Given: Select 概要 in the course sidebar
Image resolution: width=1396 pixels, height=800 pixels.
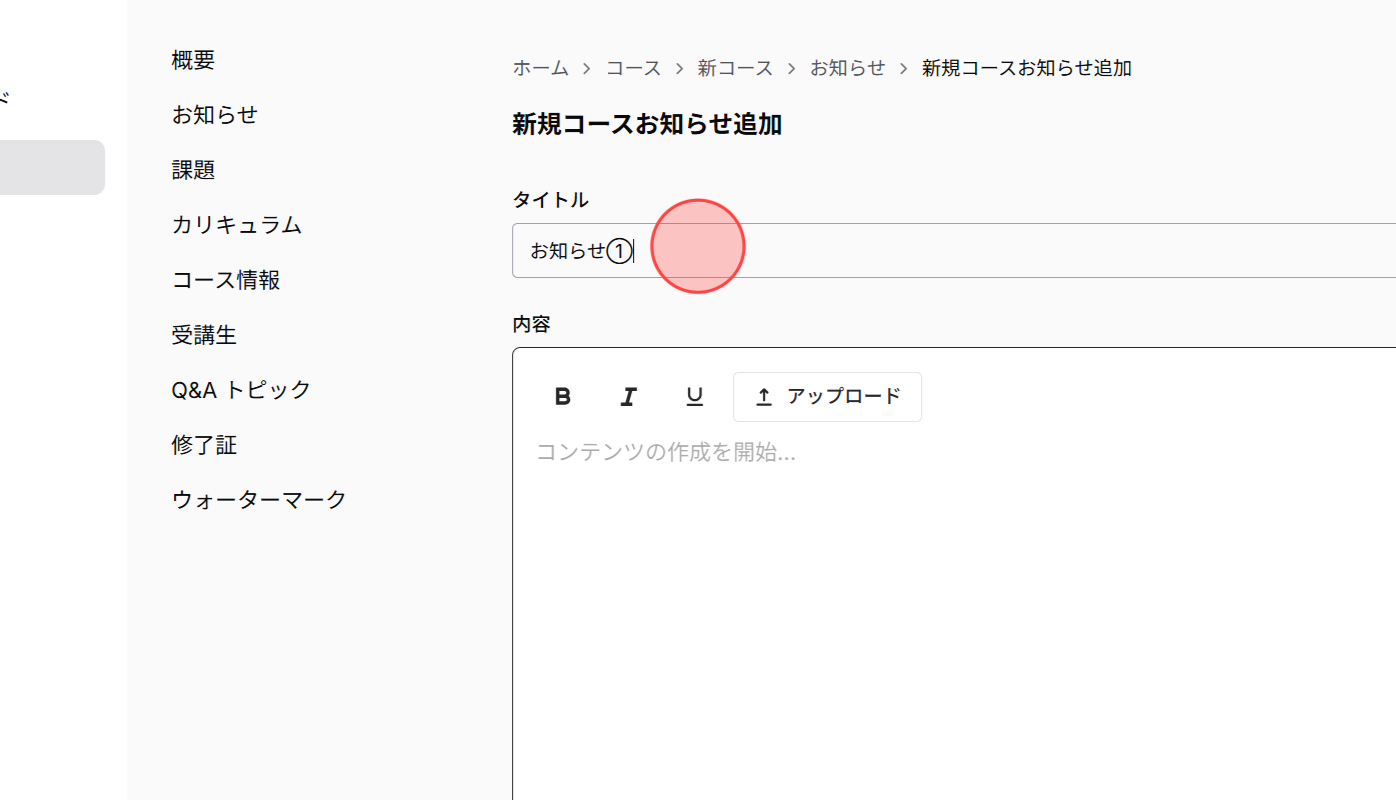Looking at the screenshot, I should pyautogui.click(x=193, y=60).
